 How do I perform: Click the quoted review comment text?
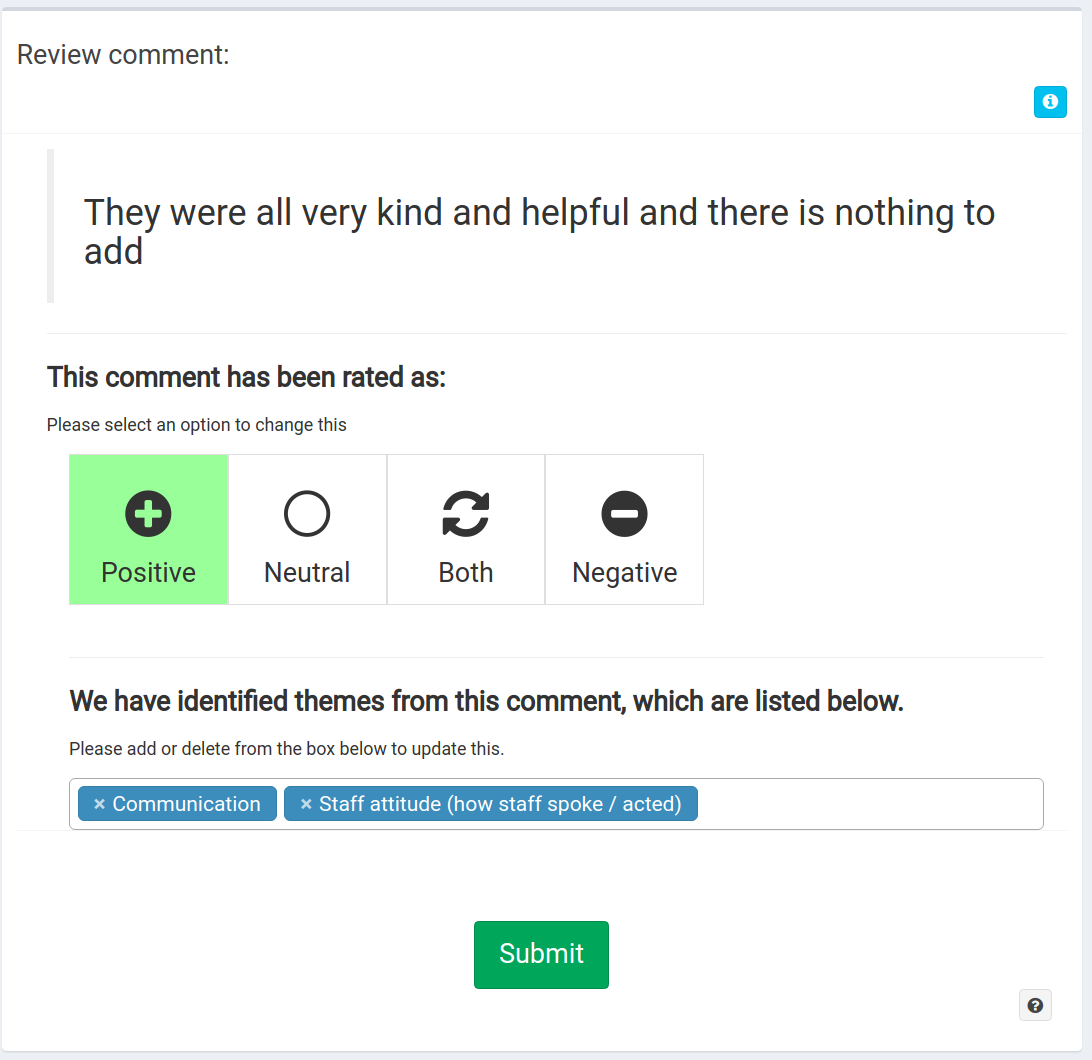pos(539,231)
